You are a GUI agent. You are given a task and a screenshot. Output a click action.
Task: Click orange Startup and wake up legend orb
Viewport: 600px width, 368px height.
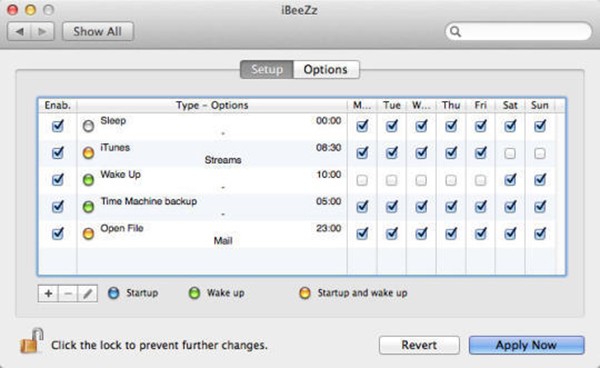tap(305, 293)
